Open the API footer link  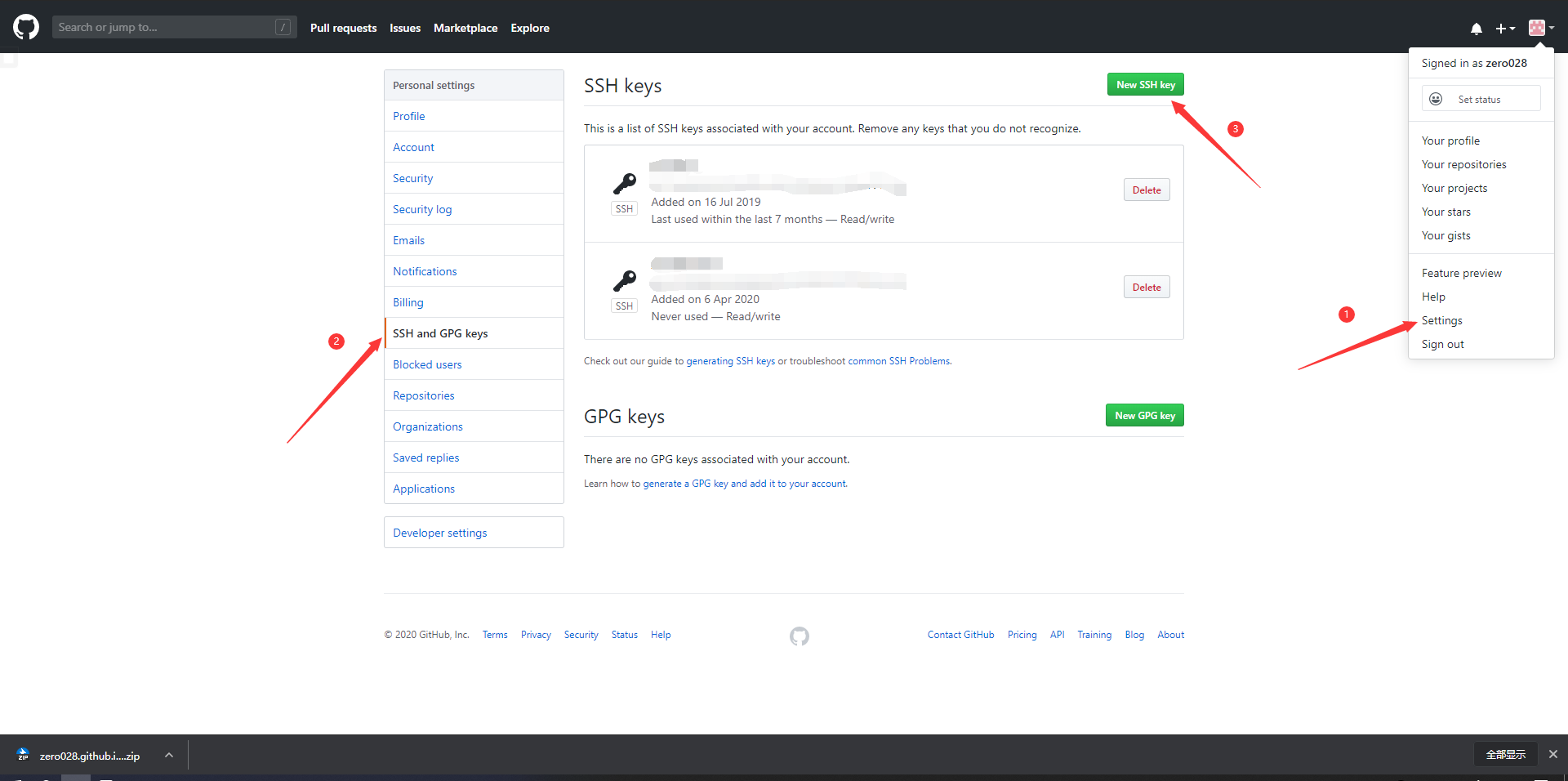[1058, 635]
